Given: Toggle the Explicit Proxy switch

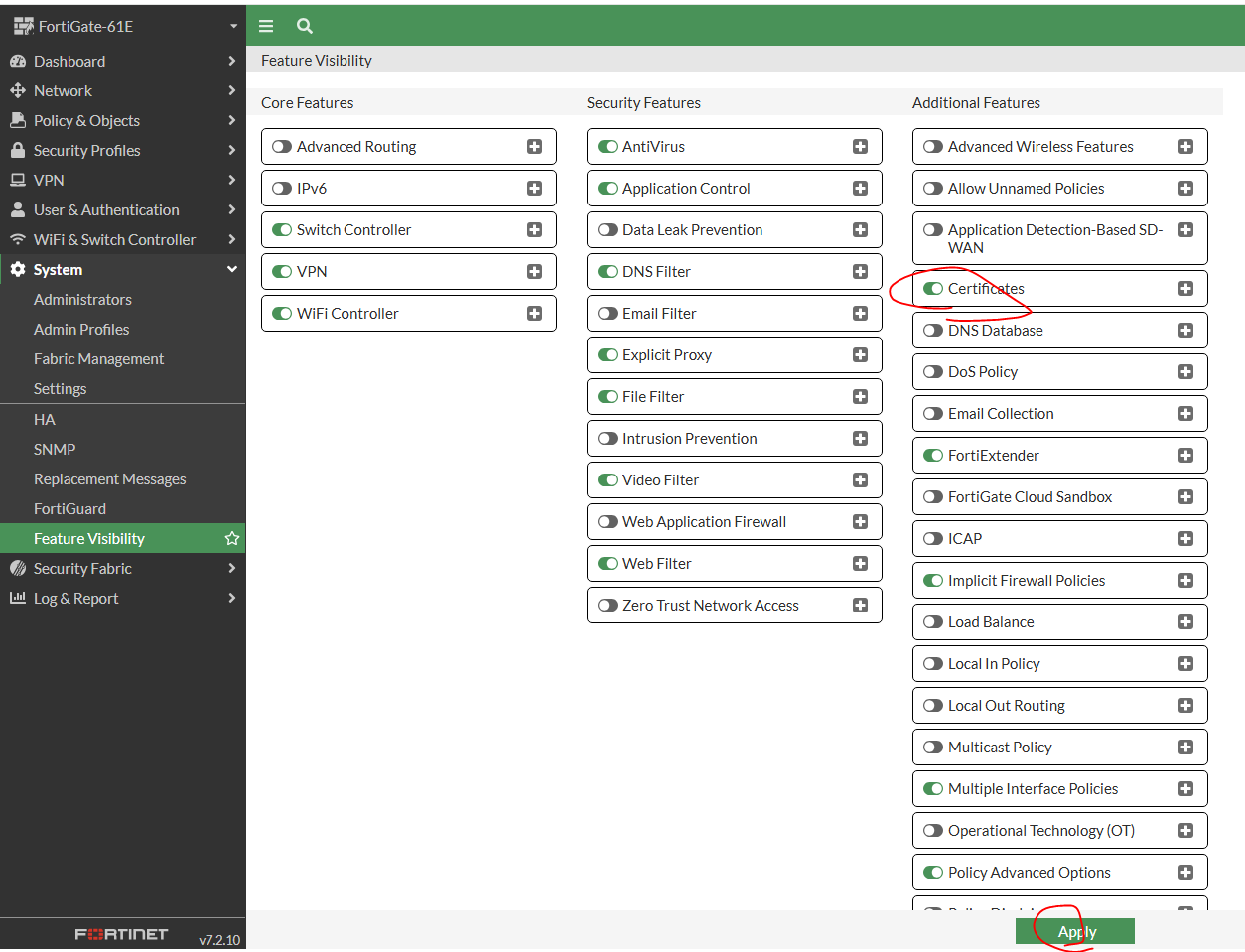Looking at the screenshot, I should [608, 354].
